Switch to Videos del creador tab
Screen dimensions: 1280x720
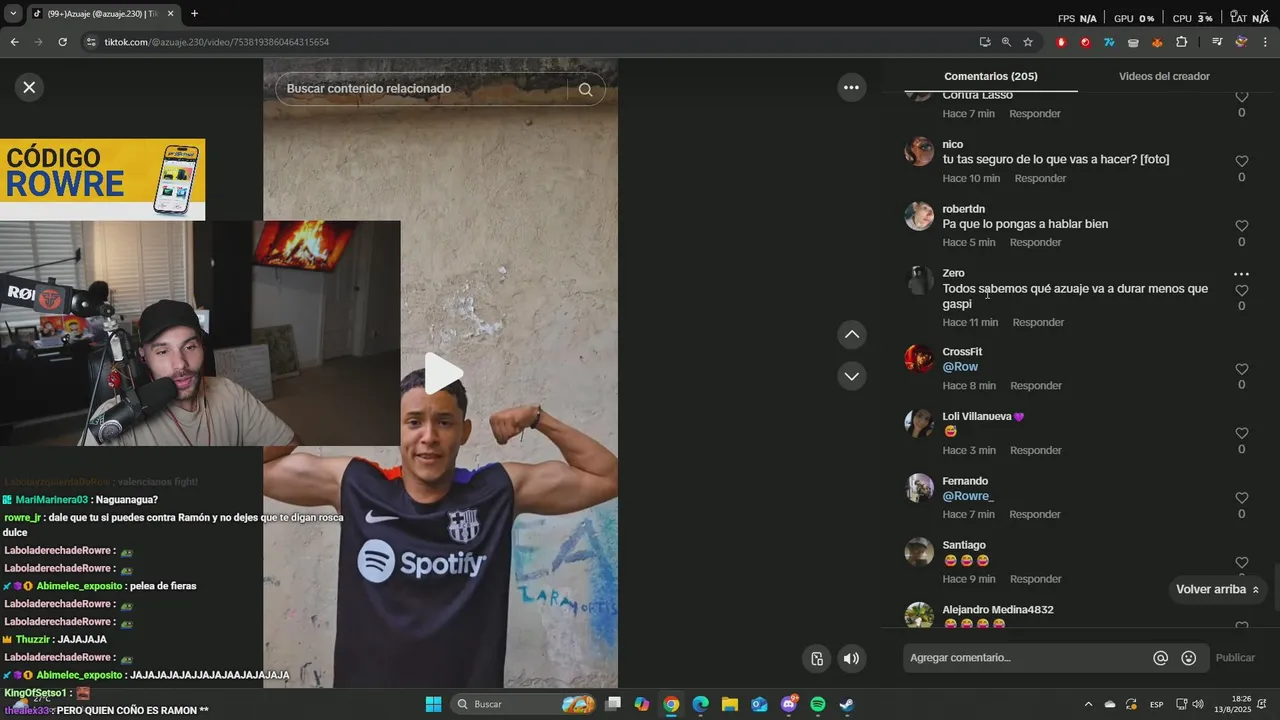pyautogui.click(x=1164, y=76)
